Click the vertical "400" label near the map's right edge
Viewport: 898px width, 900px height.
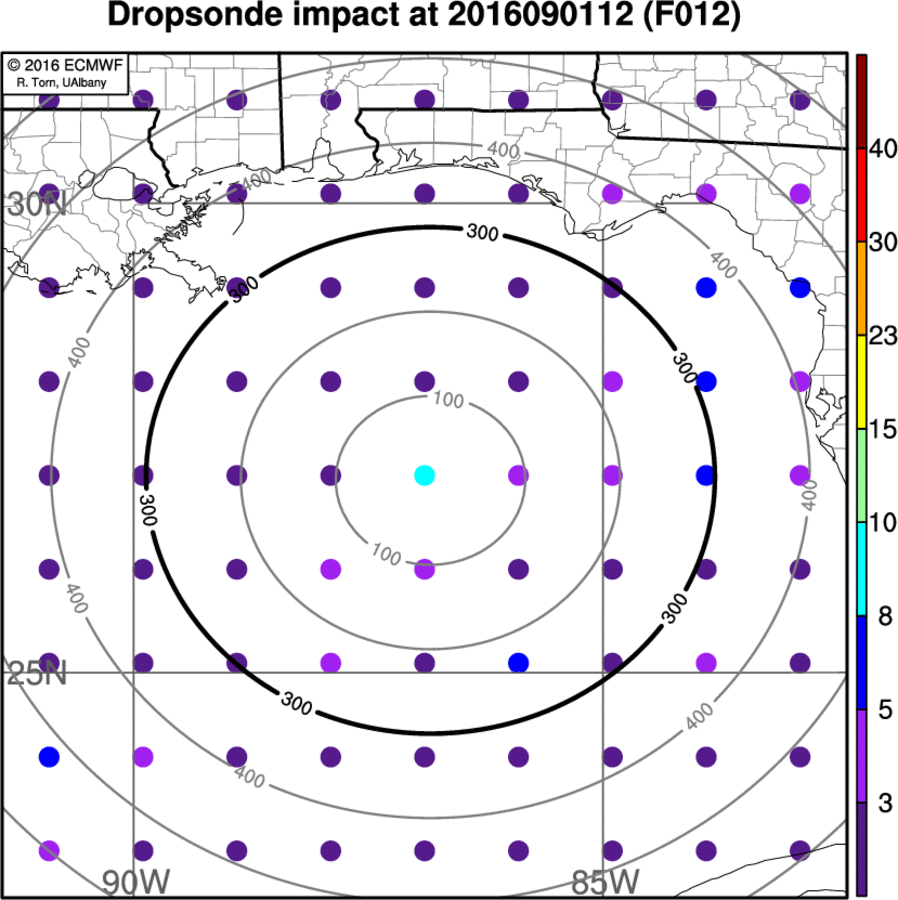point(809,495)
